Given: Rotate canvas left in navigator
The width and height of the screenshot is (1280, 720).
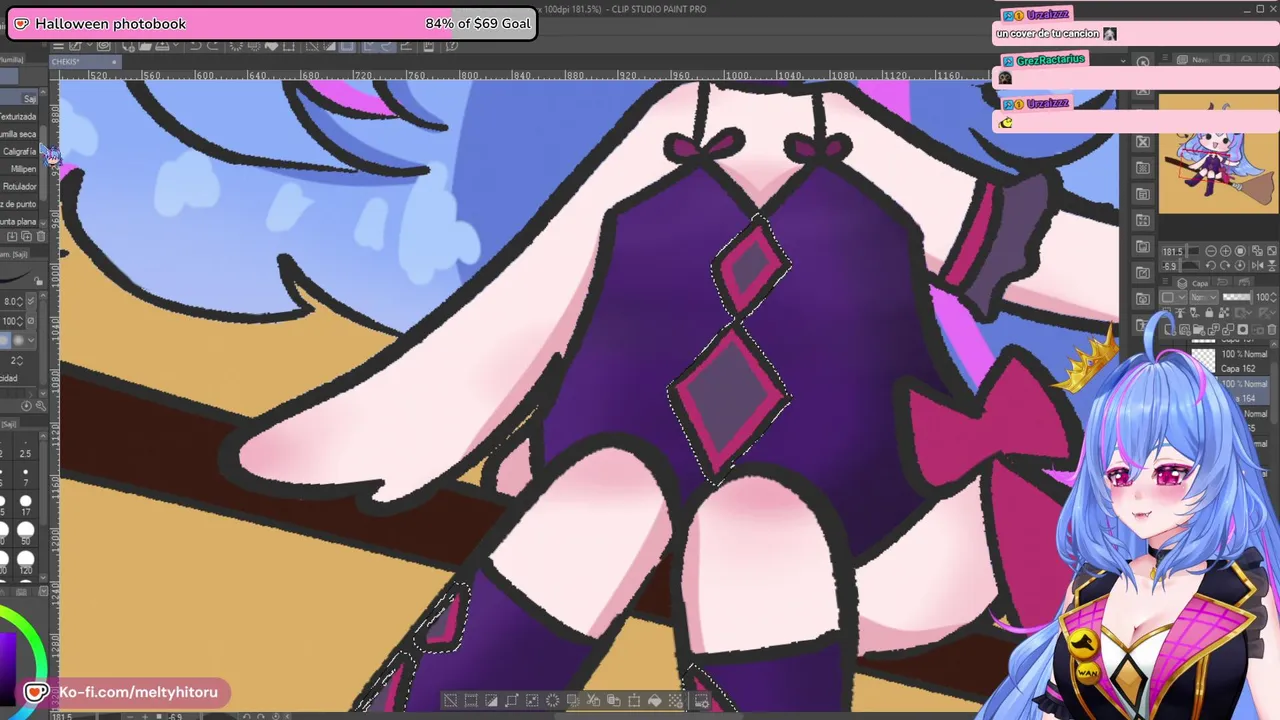Looking at the screenshot, I should pyautogui.click(x=1211, y=266).
